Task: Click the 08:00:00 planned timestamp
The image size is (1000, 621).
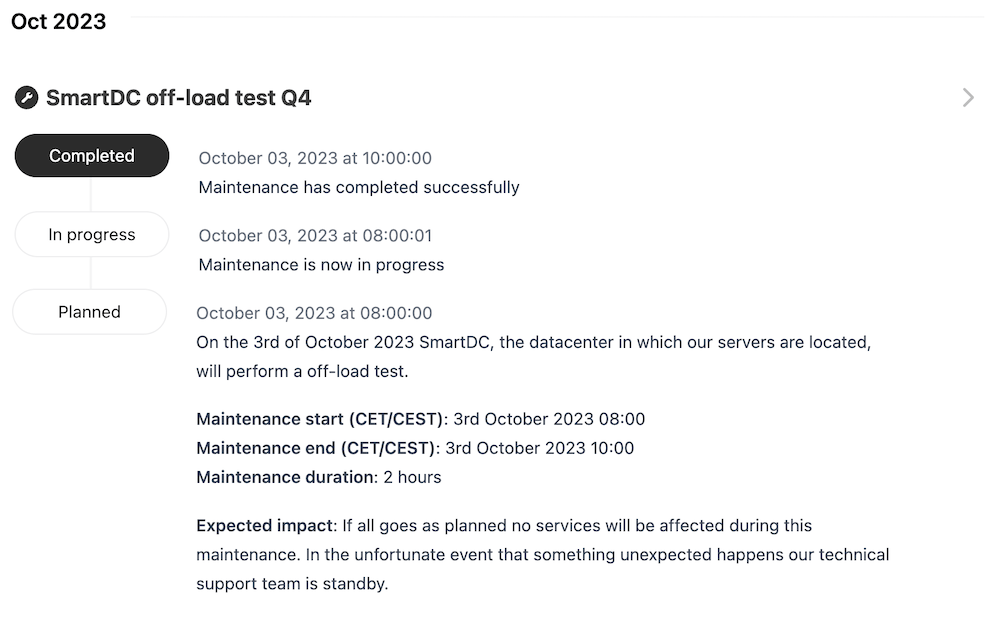Action: click(314, 314)
